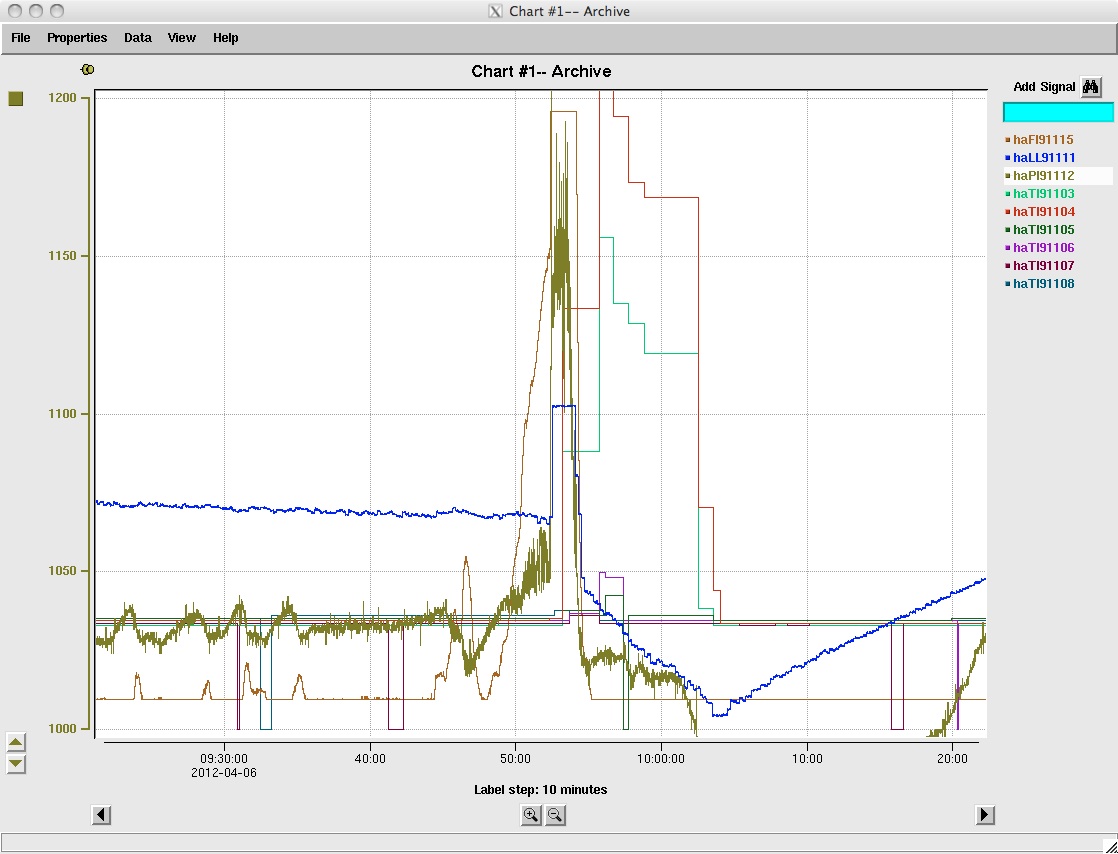Click the cyan signal name input field
This screenshot has width=1118, height=854.
point(1058,113)
